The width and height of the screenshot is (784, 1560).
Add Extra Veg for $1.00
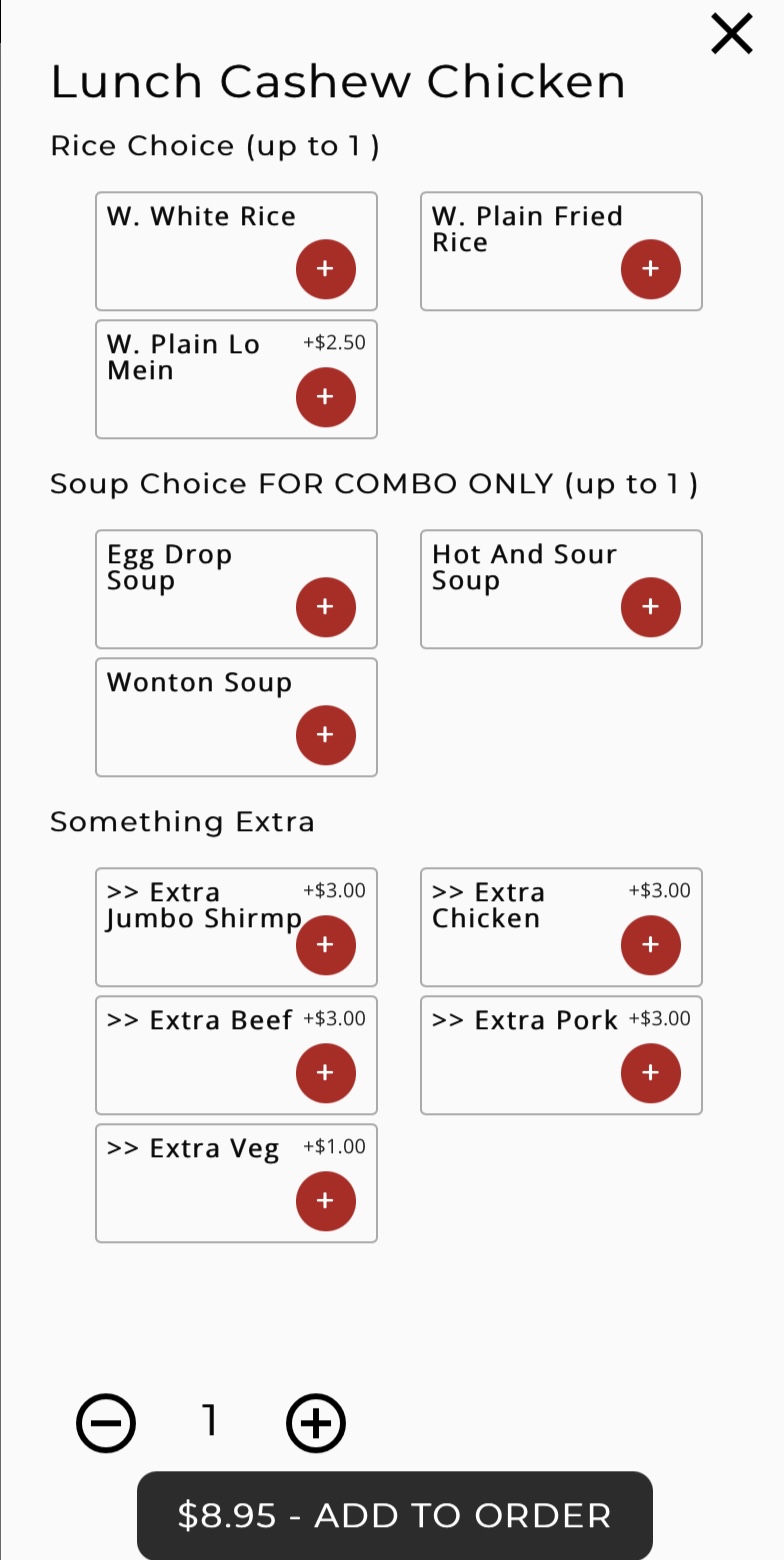pyautogui.click(x=325, y=1201)
